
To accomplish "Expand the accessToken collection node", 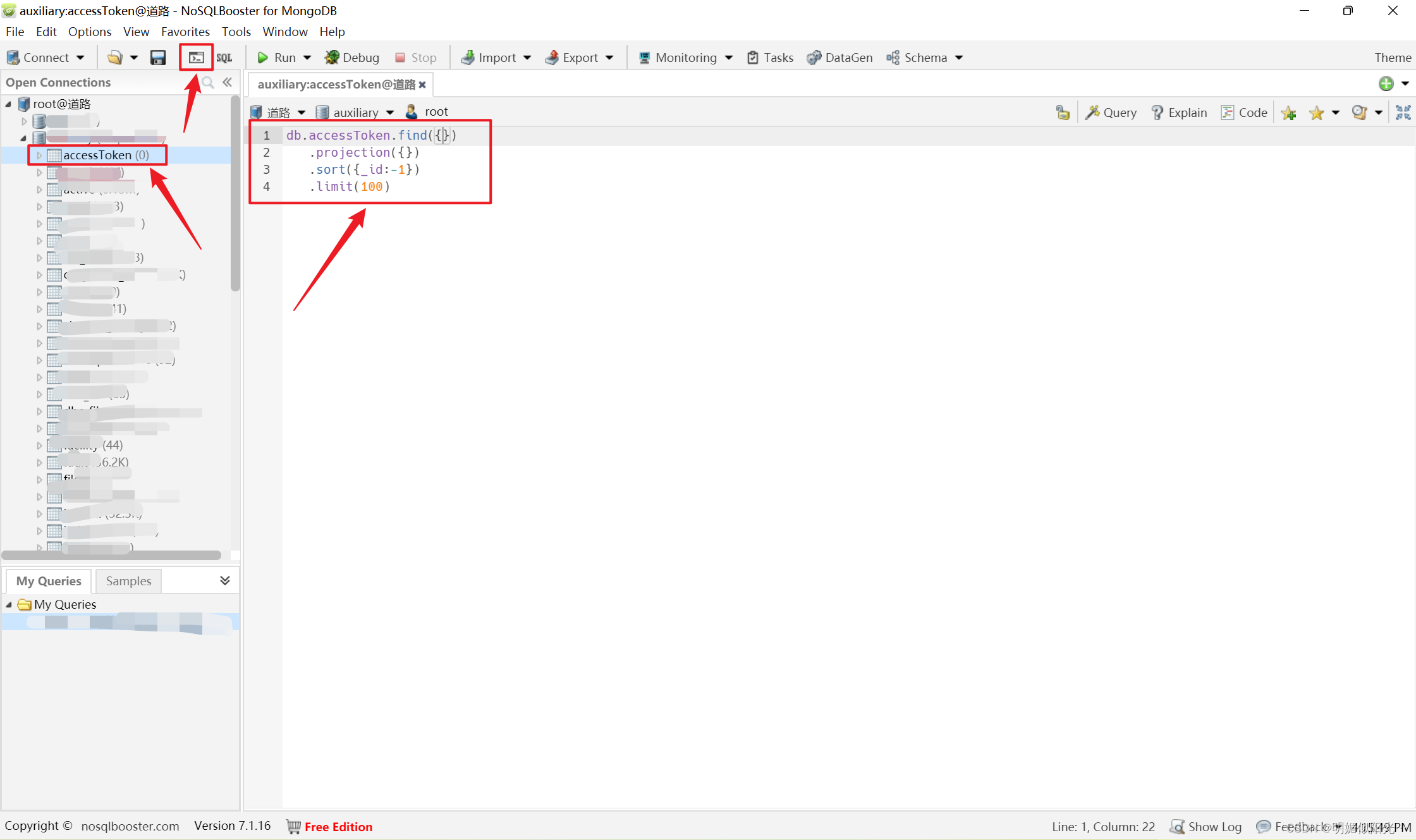I will pos(39,155).
